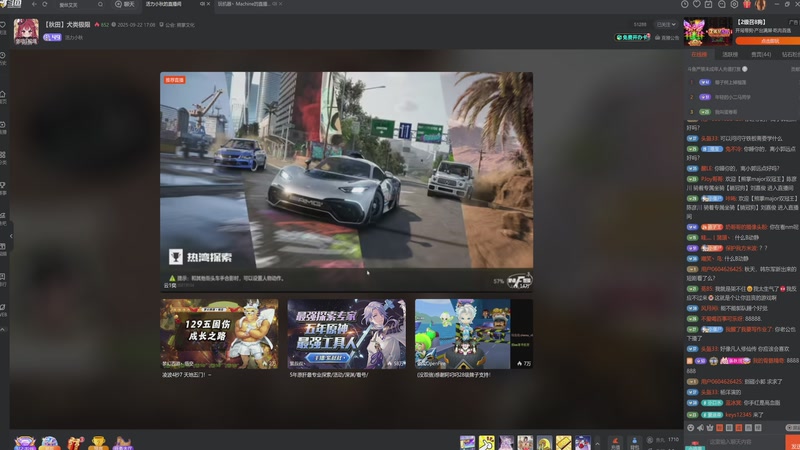Expand the gift bar up chevron
The image size is (800, 450).
[x=597, y=443]
